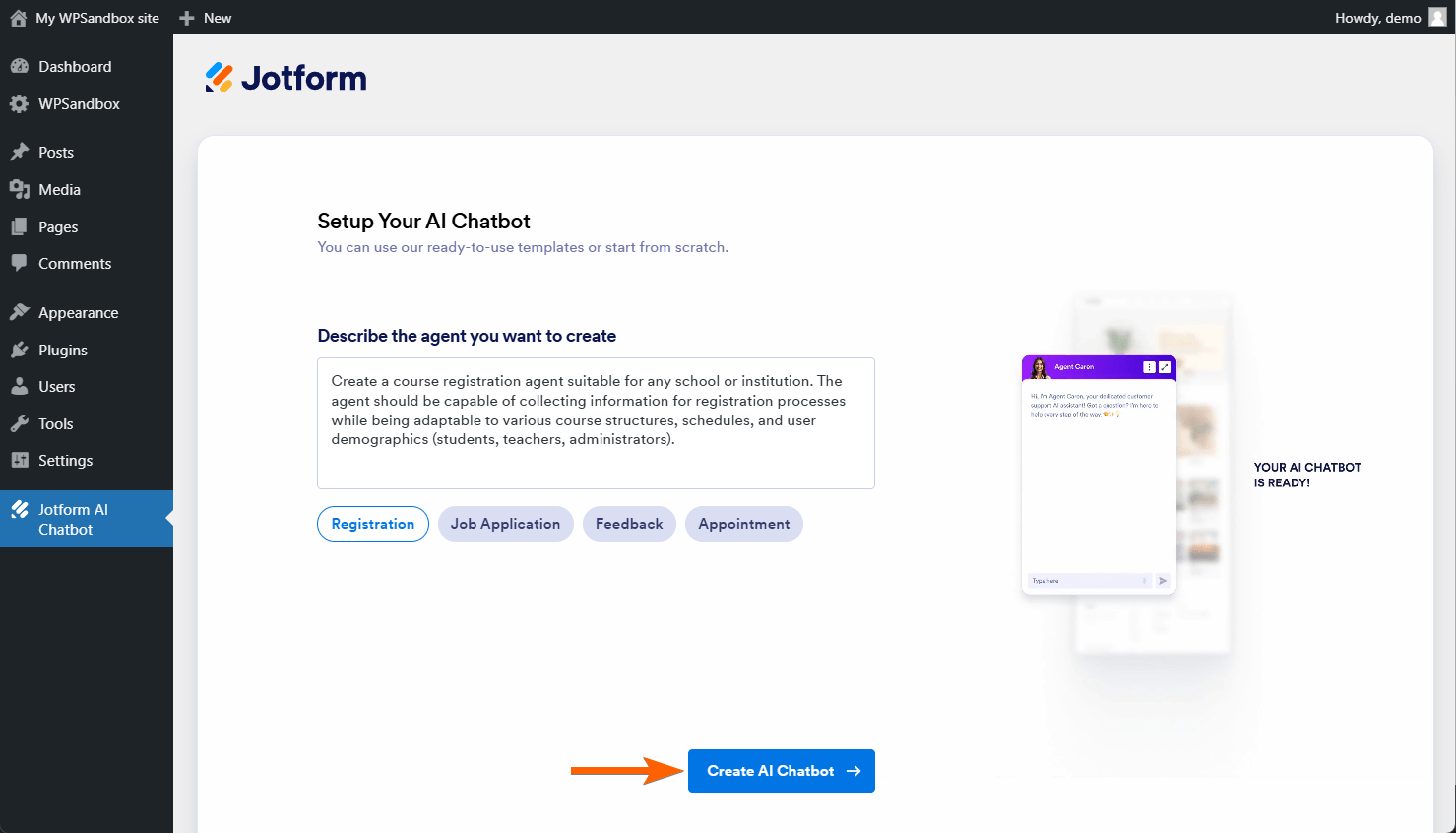Click the Users person icon
Screen dimensions: 1456x833
pyautogui.click(x=22, y=386)
